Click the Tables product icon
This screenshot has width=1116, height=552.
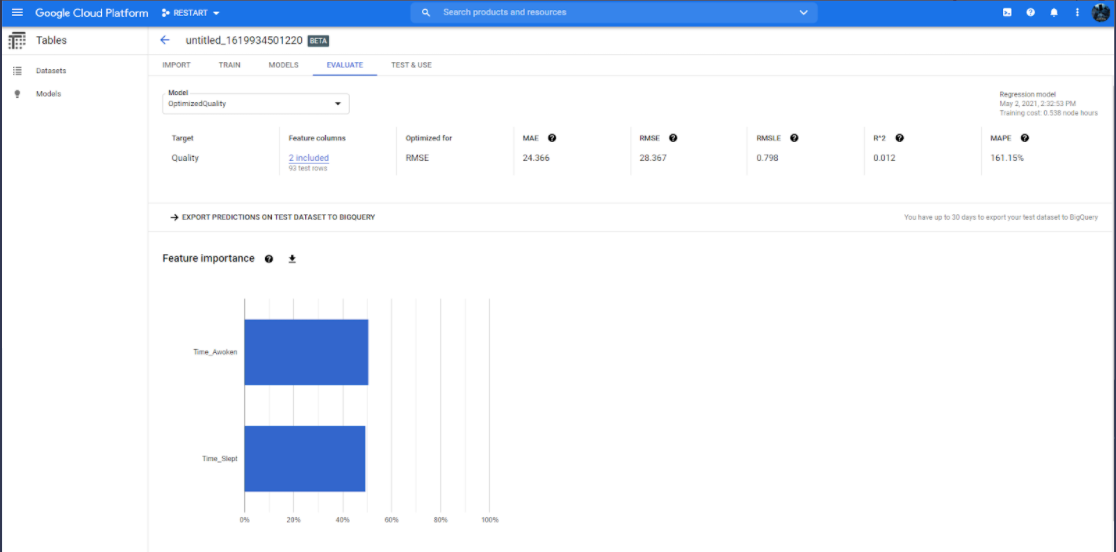click(x=17, y=41)
